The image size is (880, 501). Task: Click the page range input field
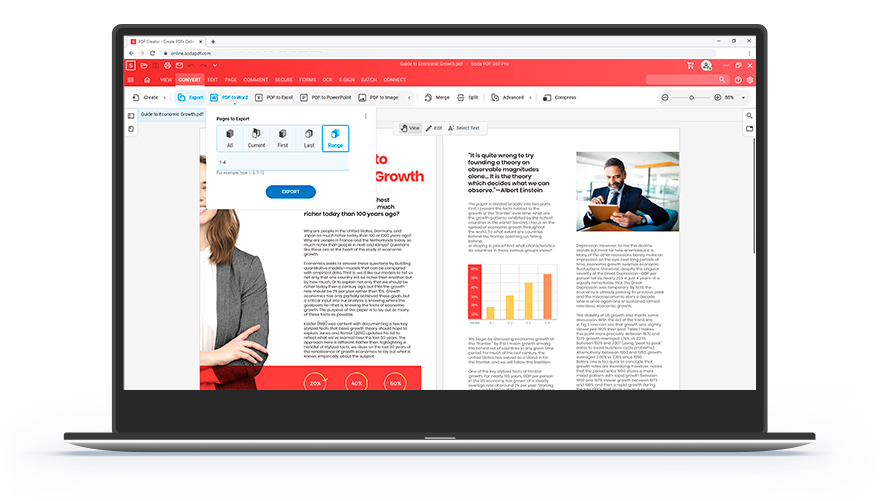point(283,161)
